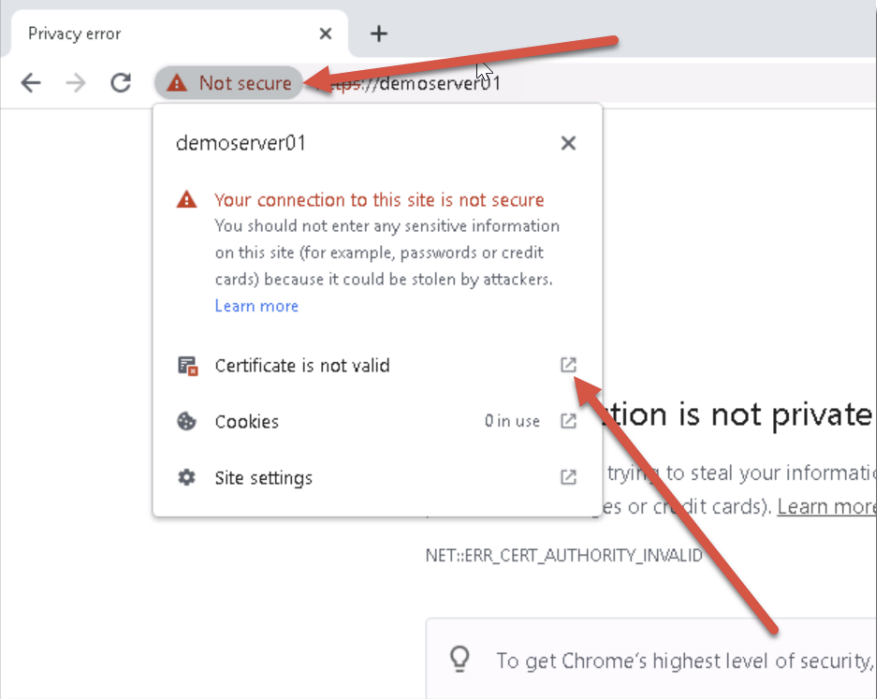Open the Learn more link in the popup

(257, 306)
